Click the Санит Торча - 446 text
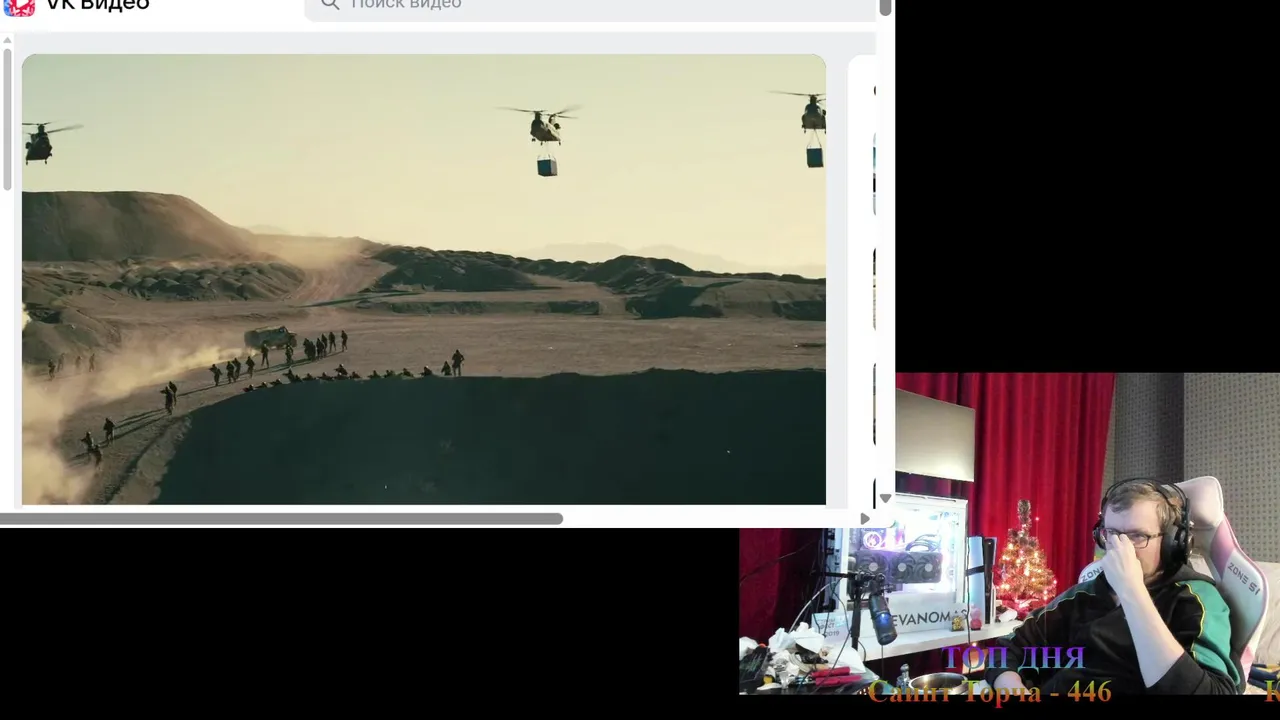The height and width of the screenshot is (720, 1280). click(989, 691)
